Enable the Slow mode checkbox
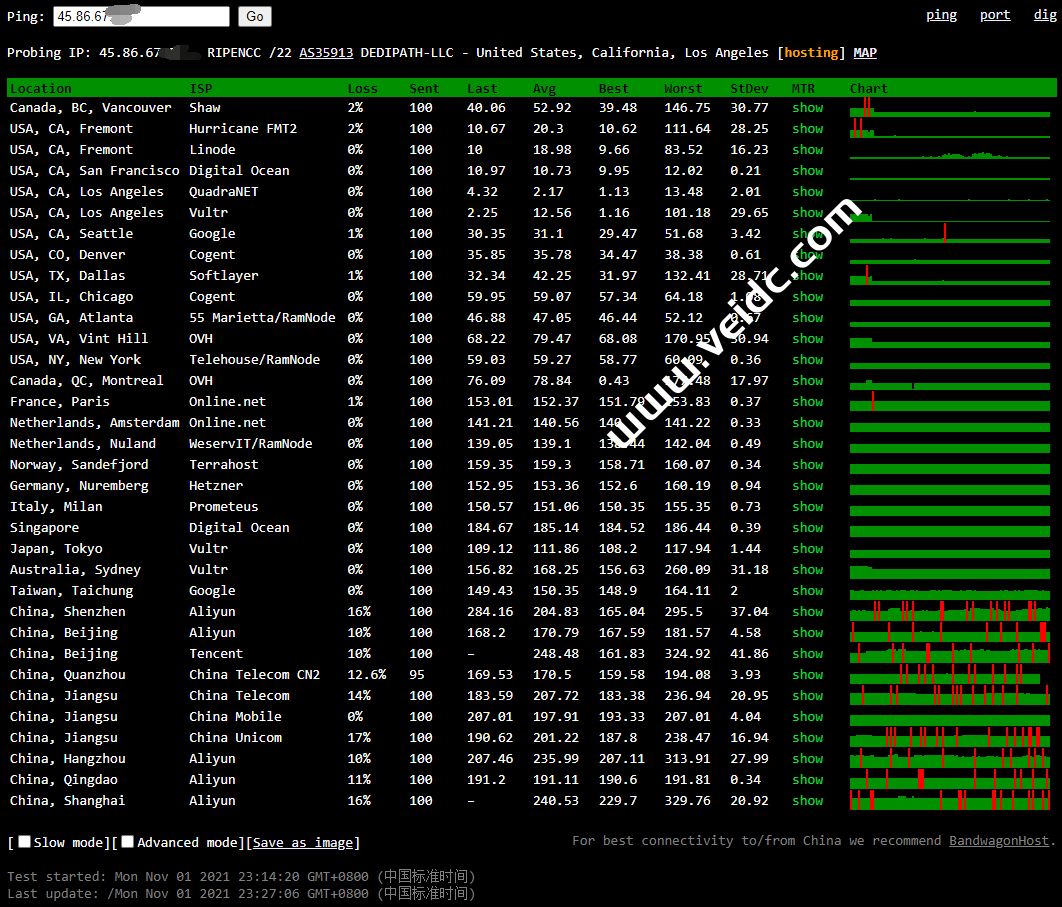The height and width of the screenshot is (907, 1062). coord(25,842)
